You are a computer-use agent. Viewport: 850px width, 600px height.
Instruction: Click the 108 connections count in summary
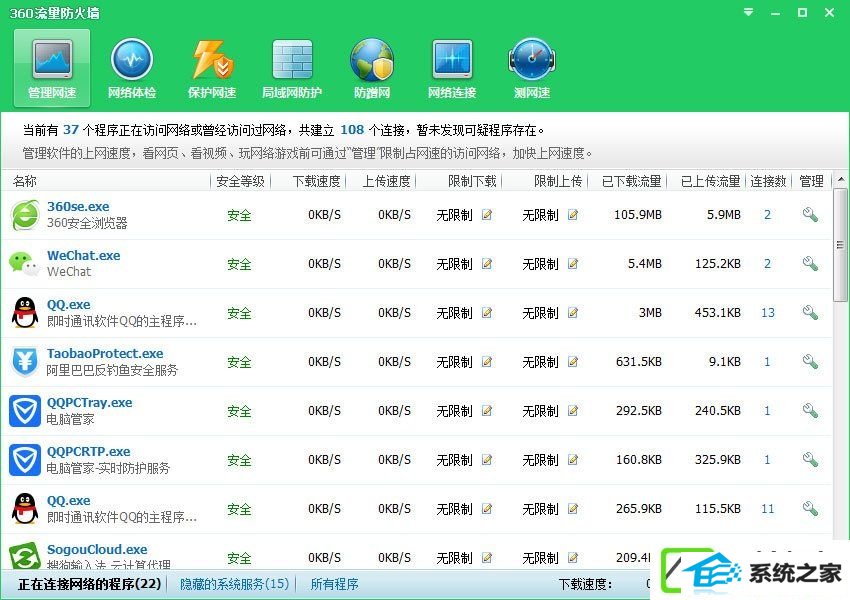[352, 130]
